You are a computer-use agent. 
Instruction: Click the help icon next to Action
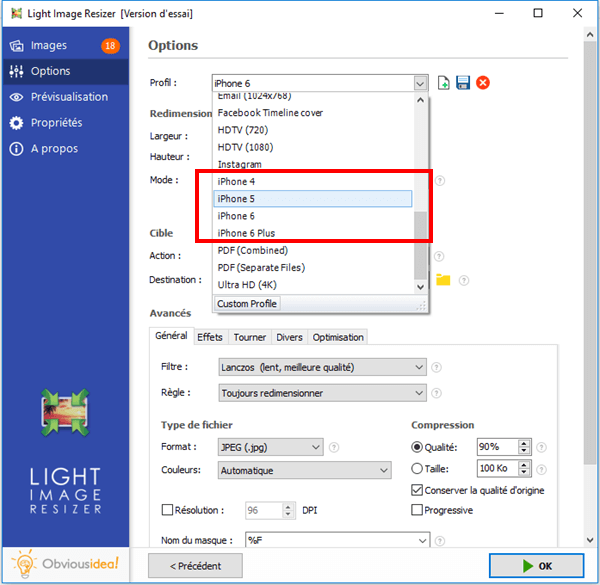[x=439, y=256]
